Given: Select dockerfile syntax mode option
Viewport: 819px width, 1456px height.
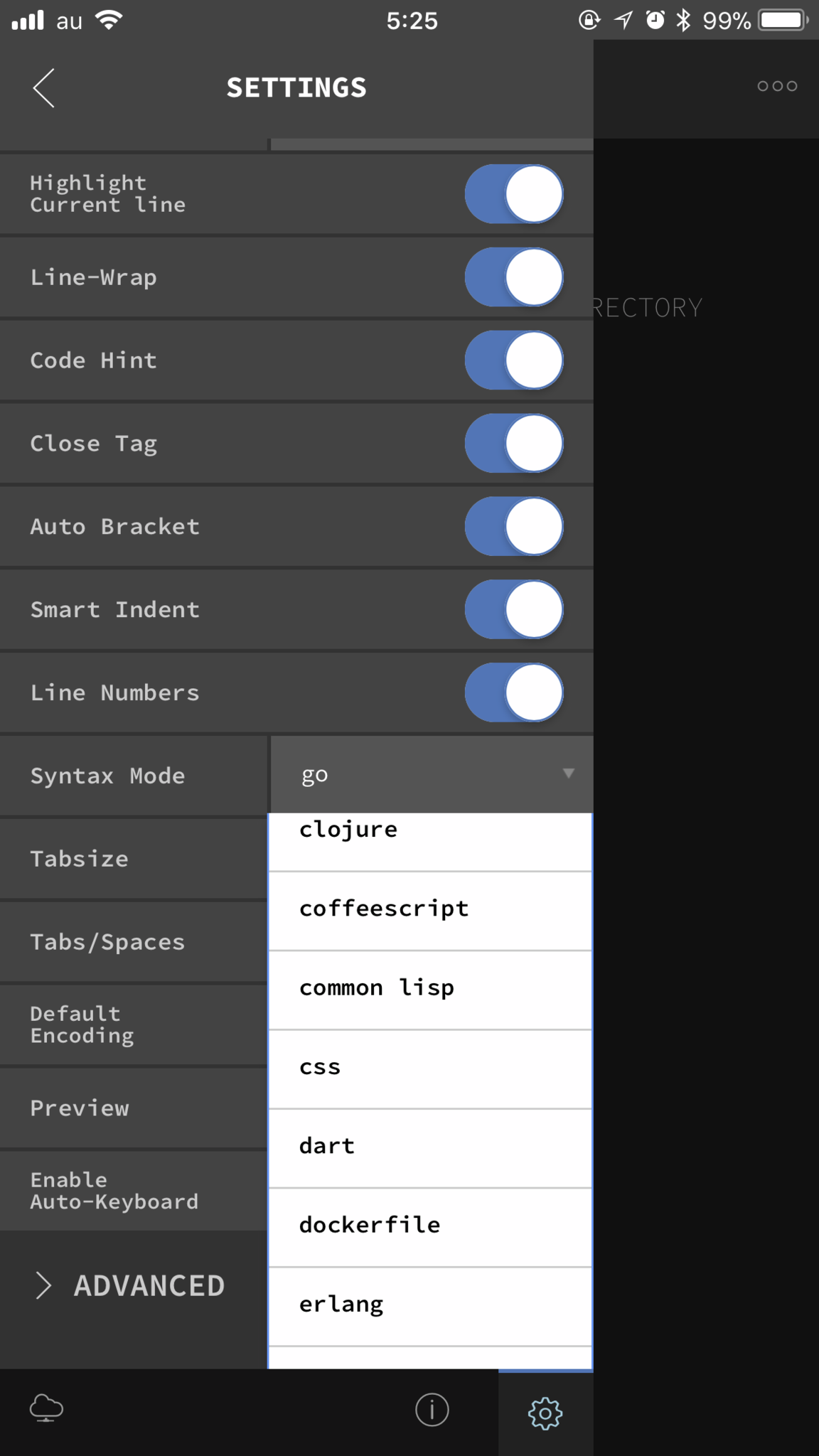Looking at the screenshot, I should [x=430, y=1227].
